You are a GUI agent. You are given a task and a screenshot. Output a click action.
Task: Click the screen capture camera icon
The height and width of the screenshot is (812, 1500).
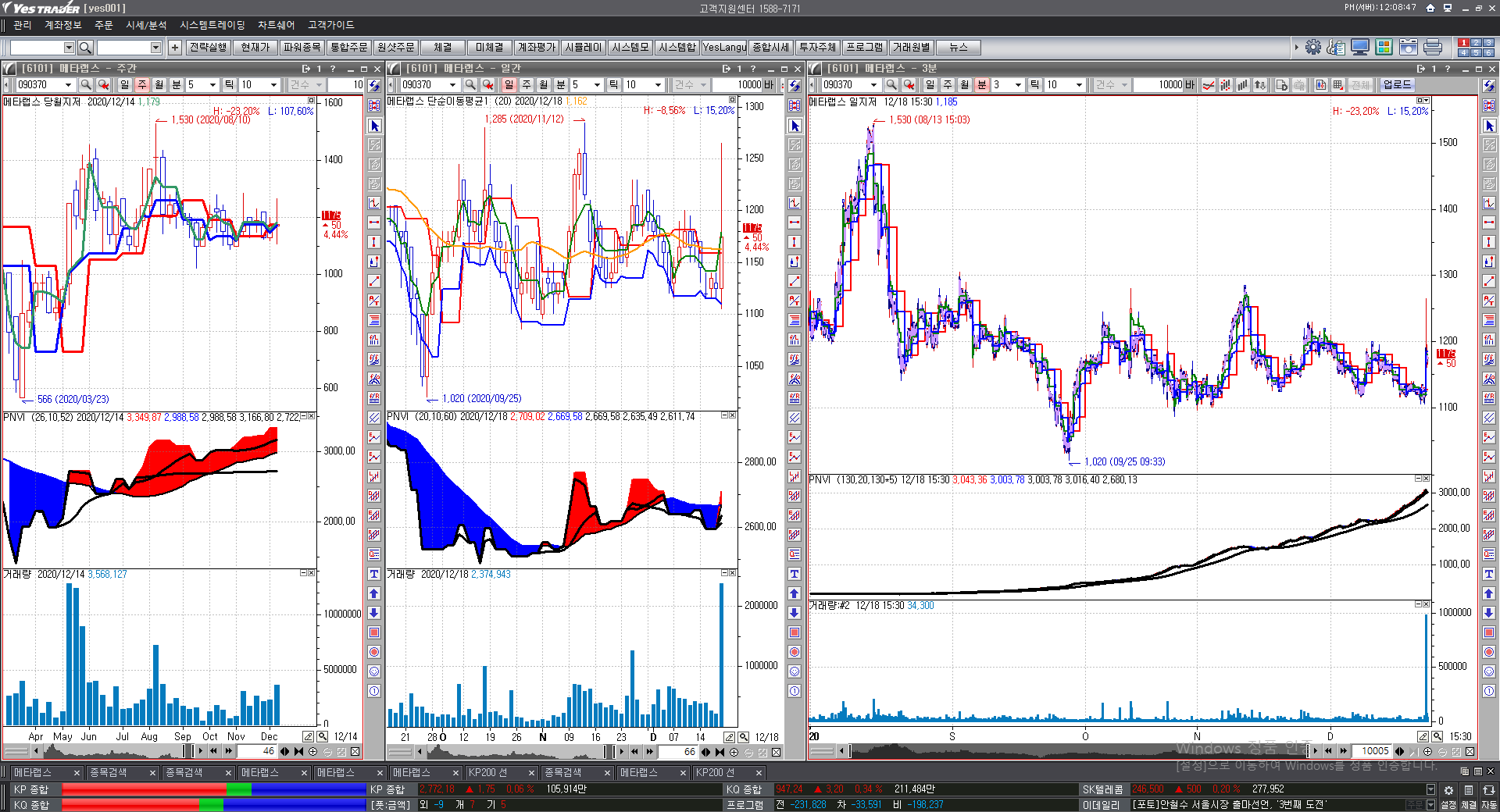[x=1409, y=48]
